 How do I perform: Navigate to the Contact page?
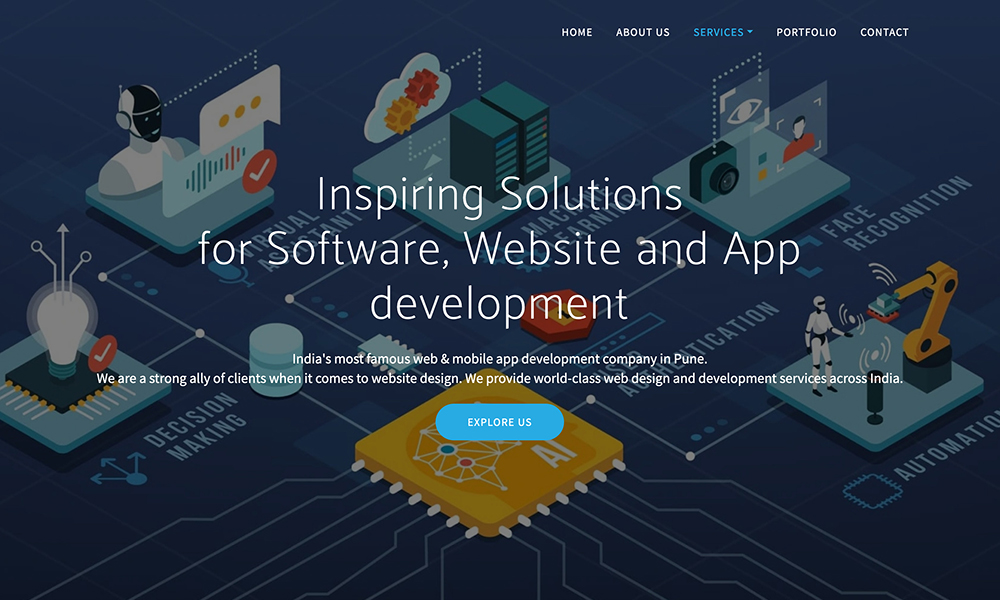click(x=884, y=32)
